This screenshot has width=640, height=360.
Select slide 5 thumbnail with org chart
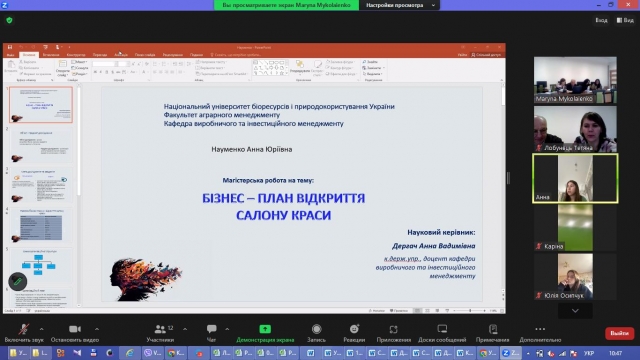point(41,265)
